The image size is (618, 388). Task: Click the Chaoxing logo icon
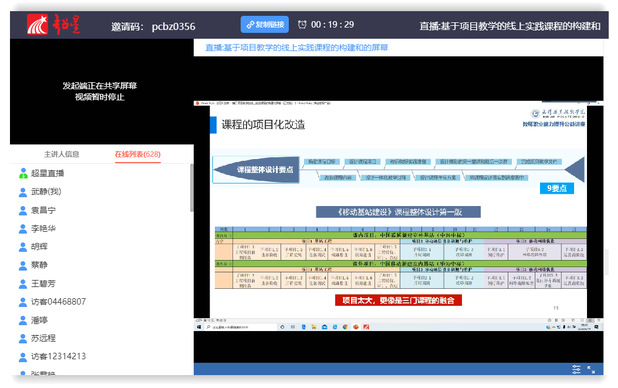37,24
